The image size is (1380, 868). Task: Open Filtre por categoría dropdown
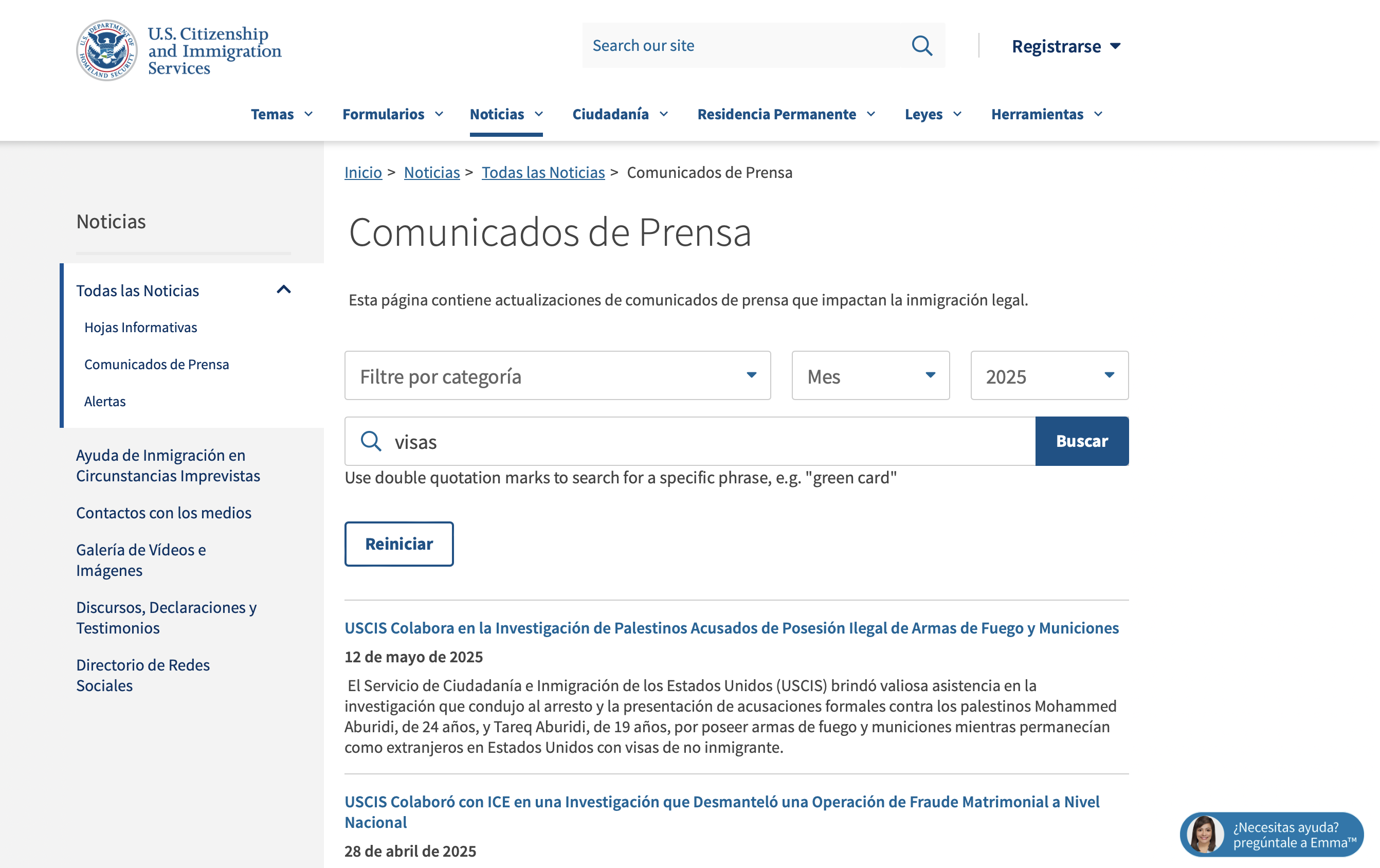[x=557, y=375]
